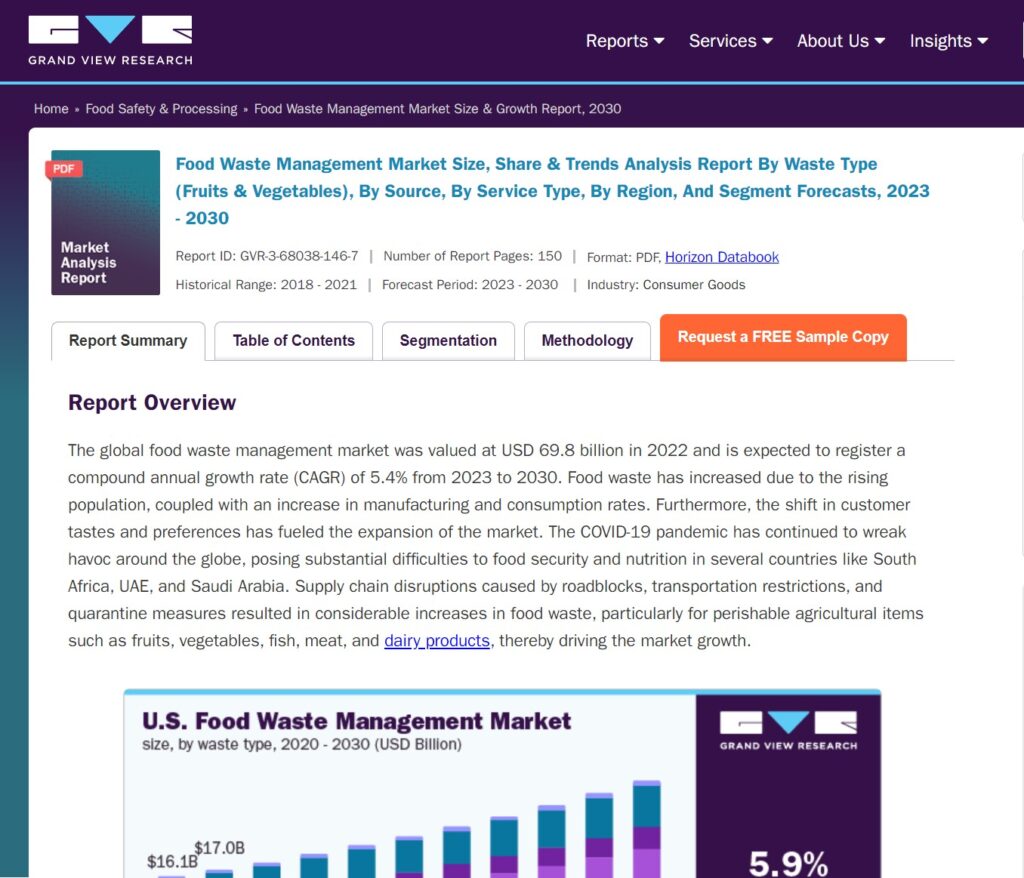Switch to Table of Contents tab

pos(293,341)
